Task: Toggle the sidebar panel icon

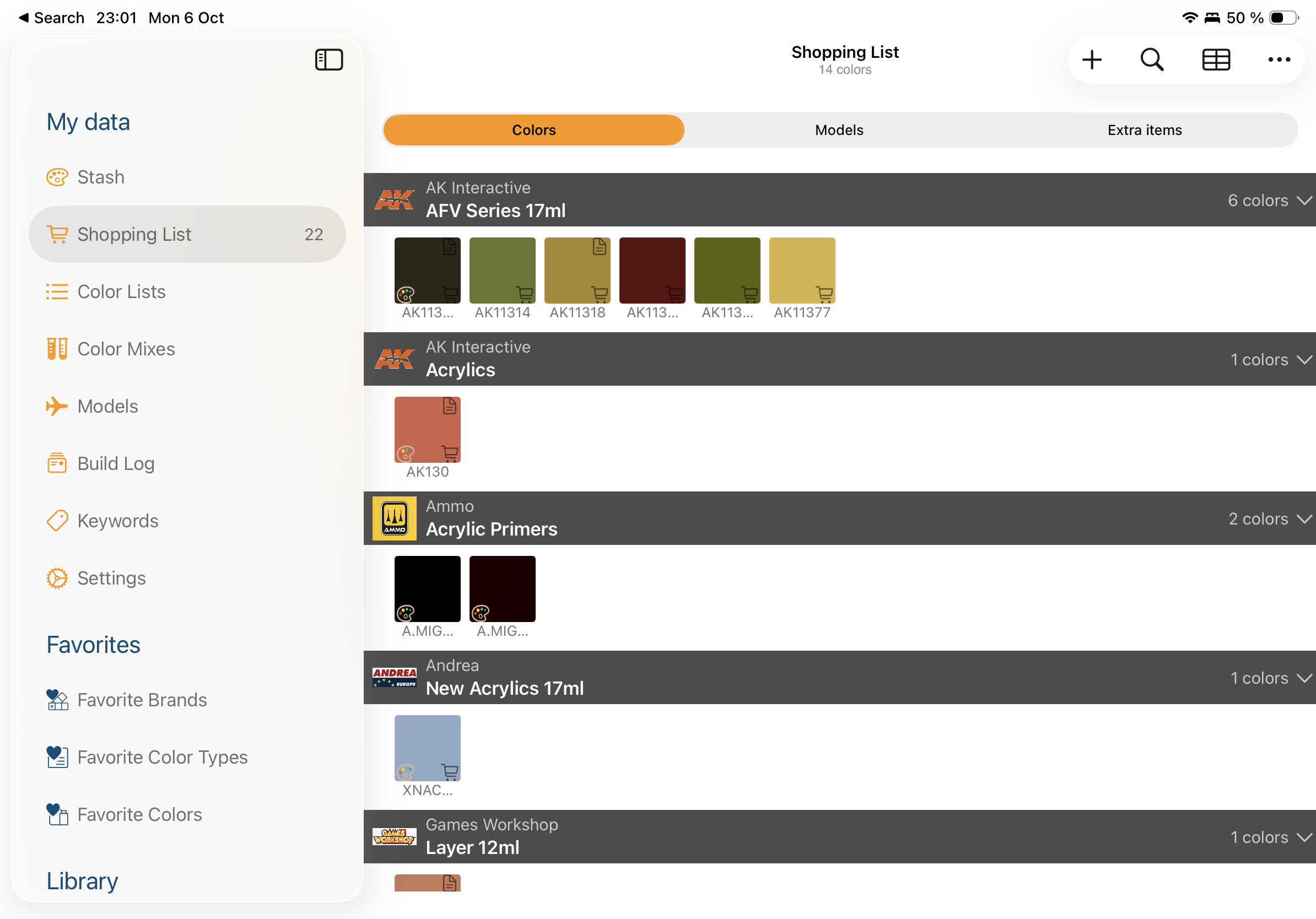Action: point(328,60)
